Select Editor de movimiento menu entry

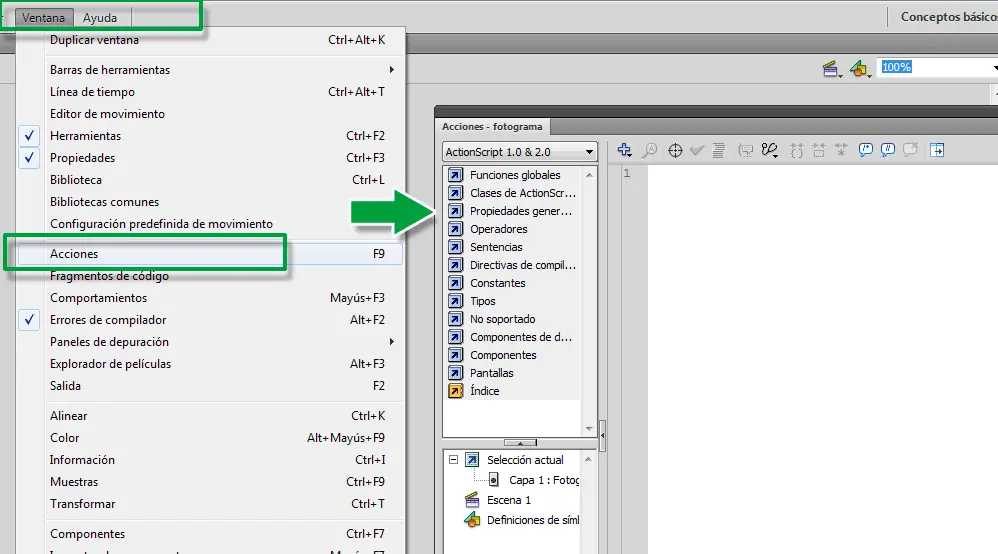211,113
